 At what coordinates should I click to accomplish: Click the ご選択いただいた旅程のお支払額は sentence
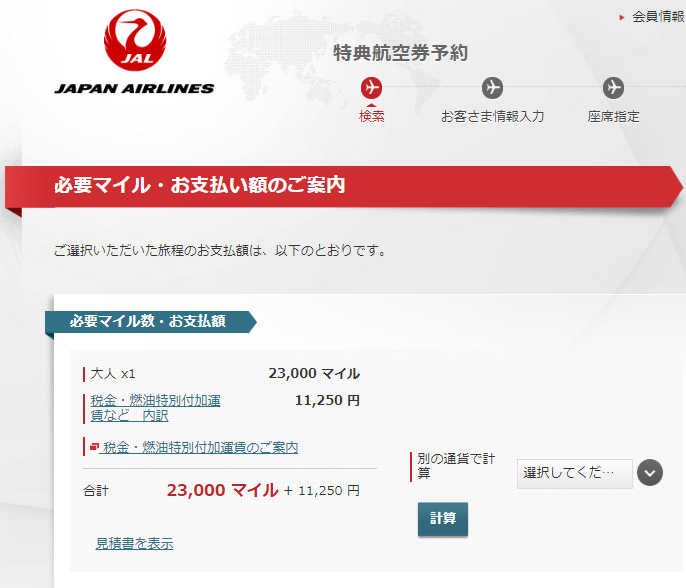point(220,251)
